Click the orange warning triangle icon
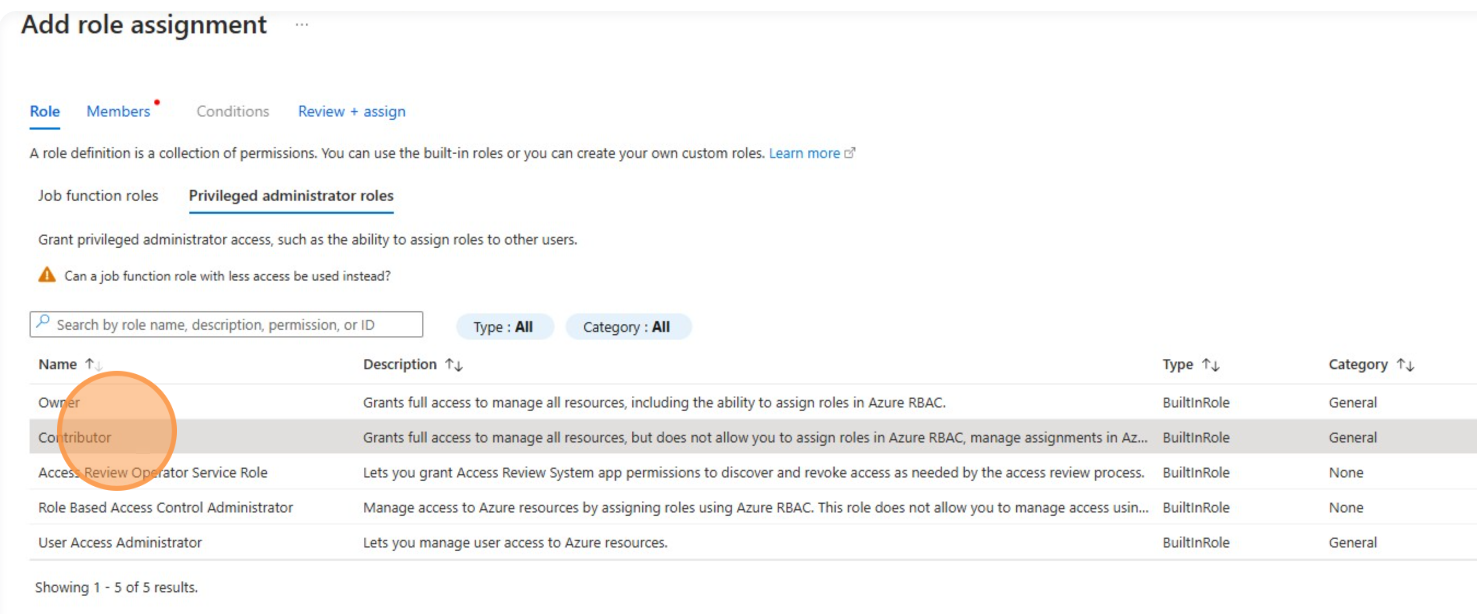The width and height of the screenshot is (1477, 614). (x=47, y=275)
